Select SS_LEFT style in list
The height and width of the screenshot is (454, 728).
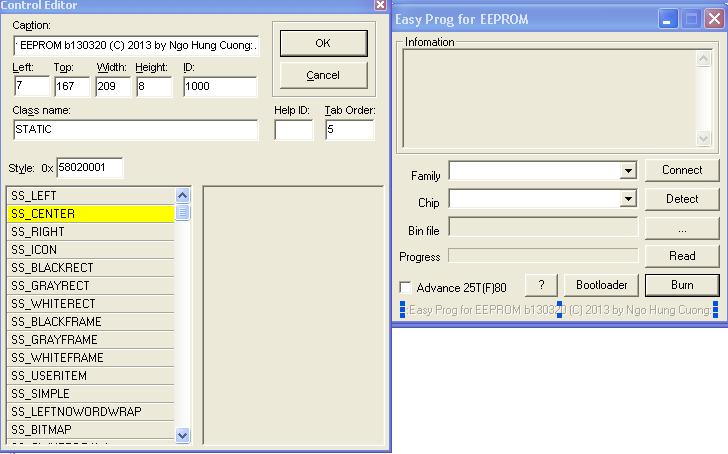pyautogui.click(x=91, y=196)
